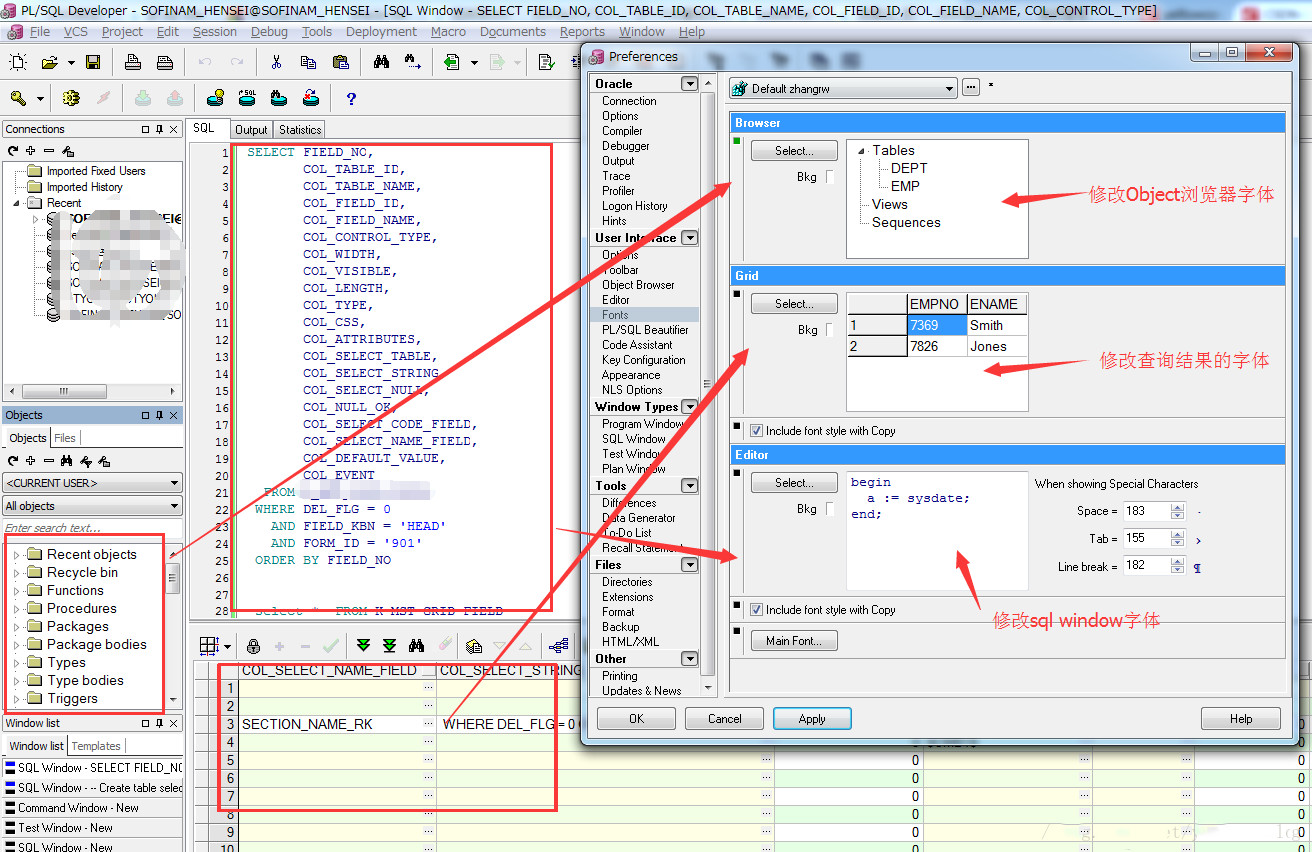
Task: Select Key Configuration in preferences list
Action: point(644,360)
